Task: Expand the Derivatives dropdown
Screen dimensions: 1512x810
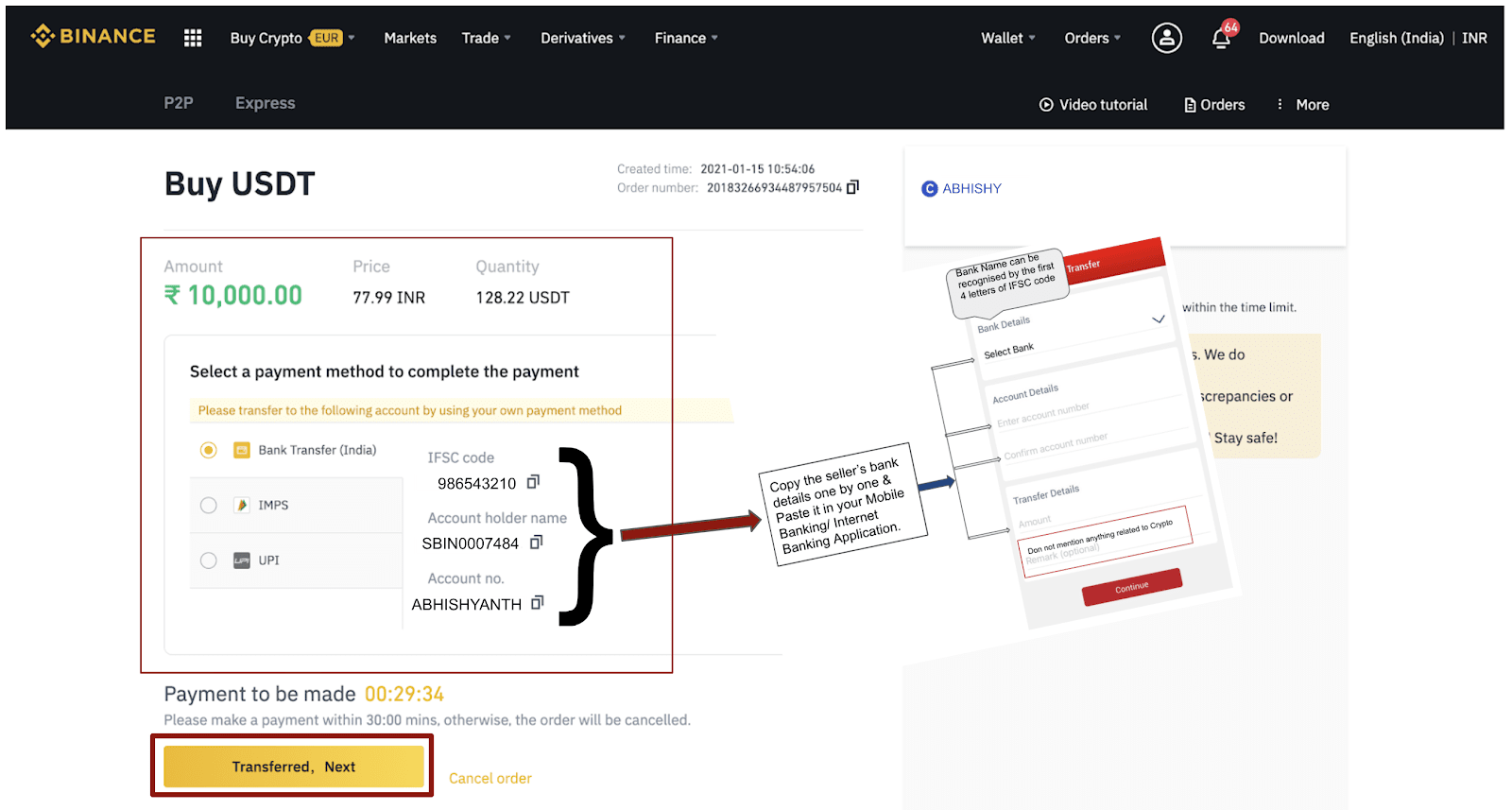Action: [622, 38]
